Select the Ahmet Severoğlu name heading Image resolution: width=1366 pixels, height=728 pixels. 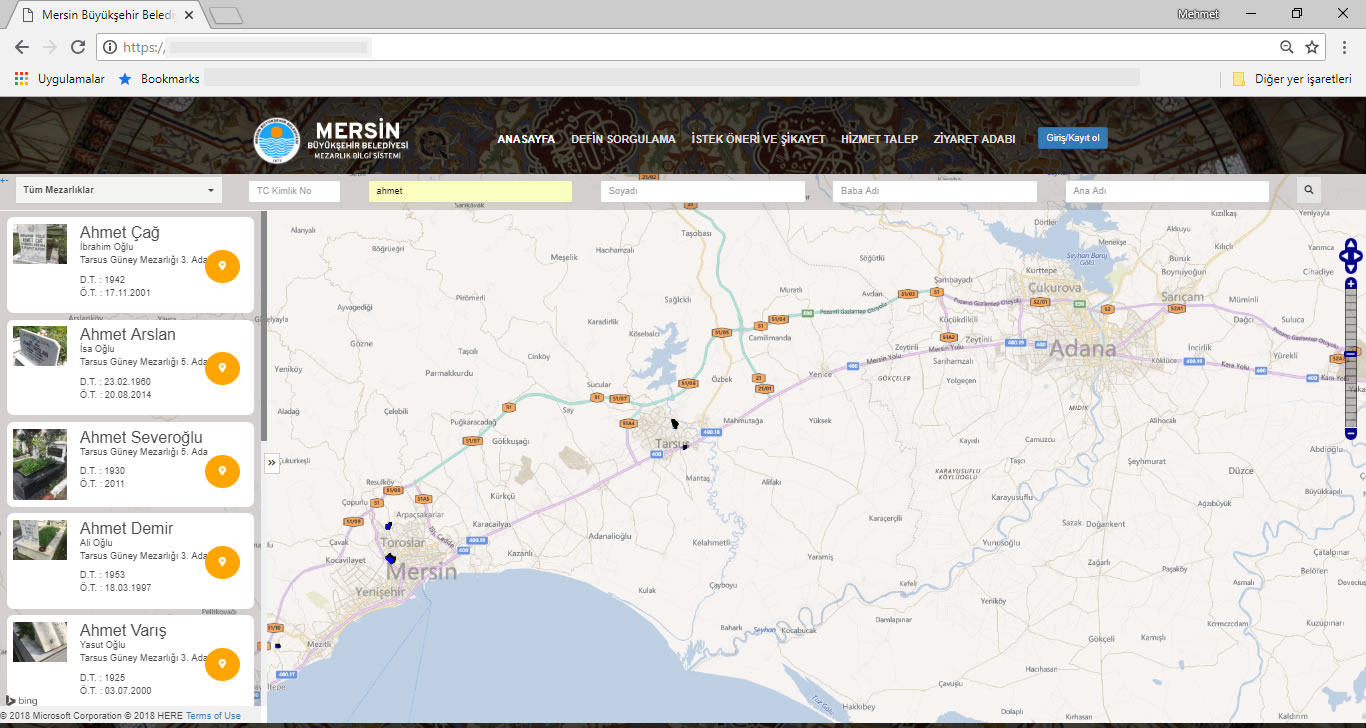pyautogui.click(x=141, y=437)
